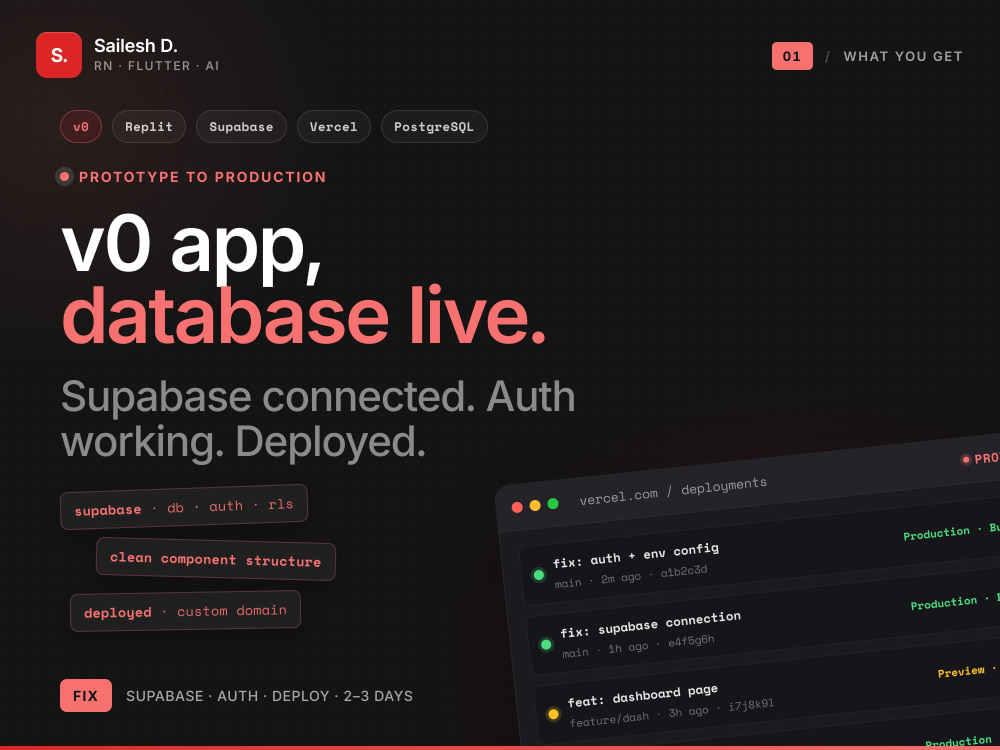
Task: Click the supabase · db · auth · rls chip
Action: [x=184, y=507]
